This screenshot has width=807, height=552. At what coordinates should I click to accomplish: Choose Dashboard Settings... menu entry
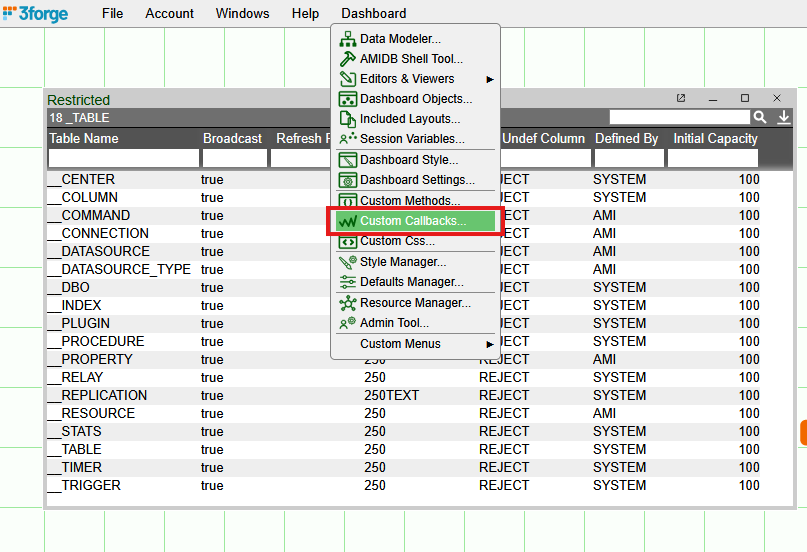click(417, 180)
